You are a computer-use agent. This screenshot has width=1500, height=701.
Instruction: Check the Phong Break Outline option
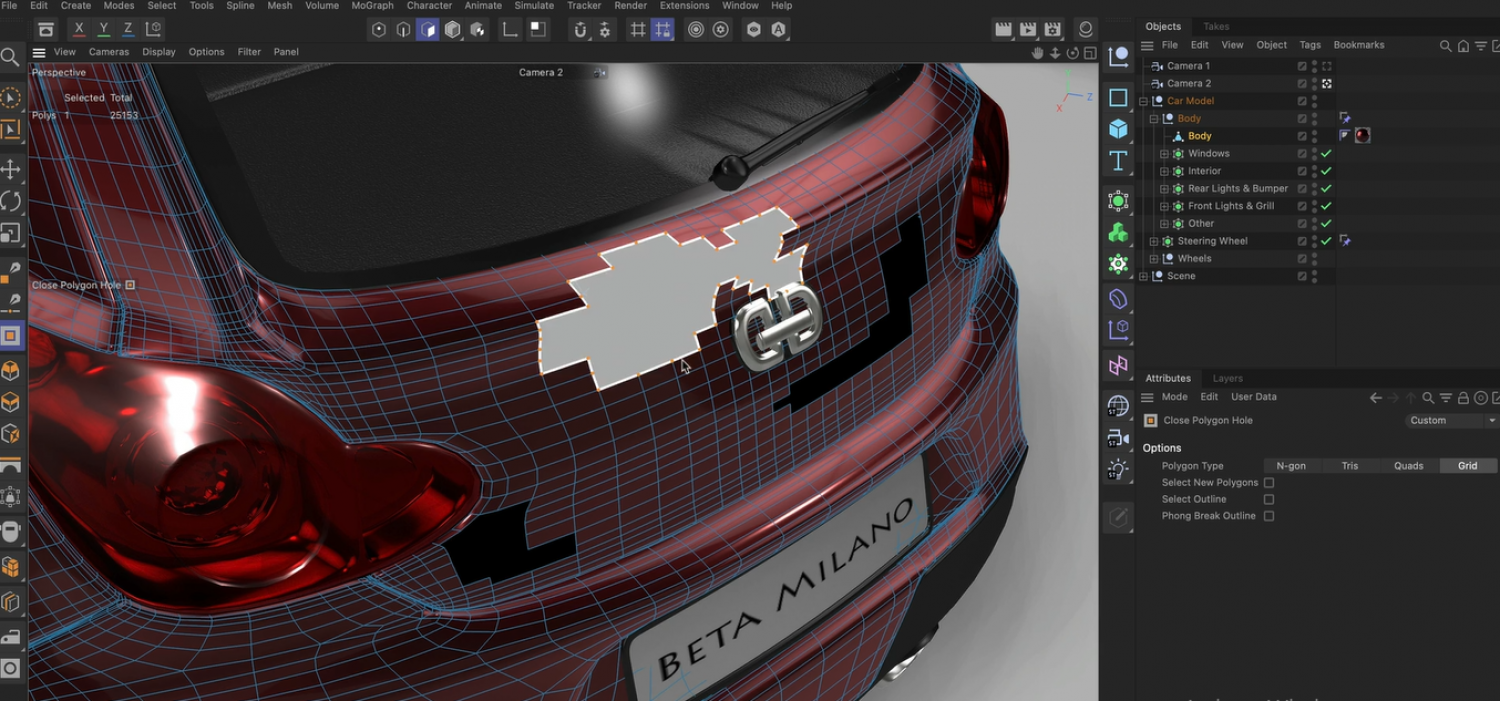(x=1269, y=516)
